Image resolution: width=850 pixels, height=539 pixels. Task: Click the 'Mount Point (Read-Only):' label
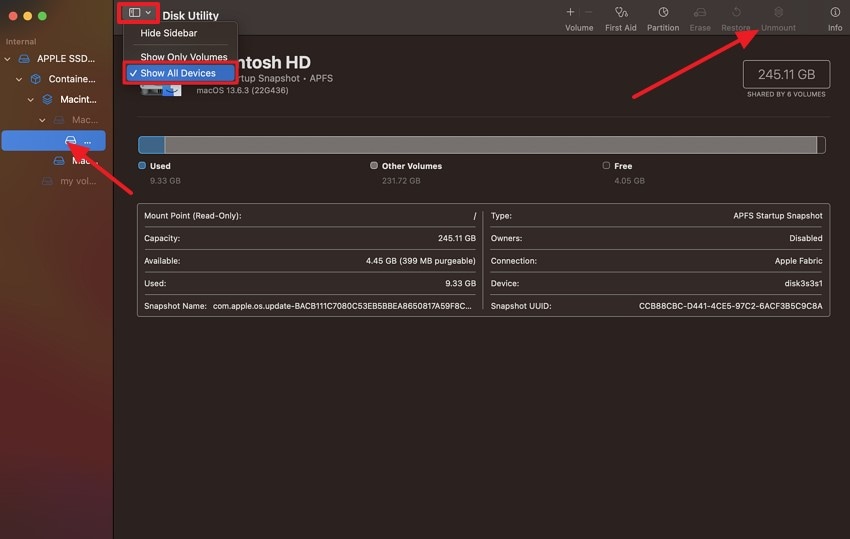(192, 216)
